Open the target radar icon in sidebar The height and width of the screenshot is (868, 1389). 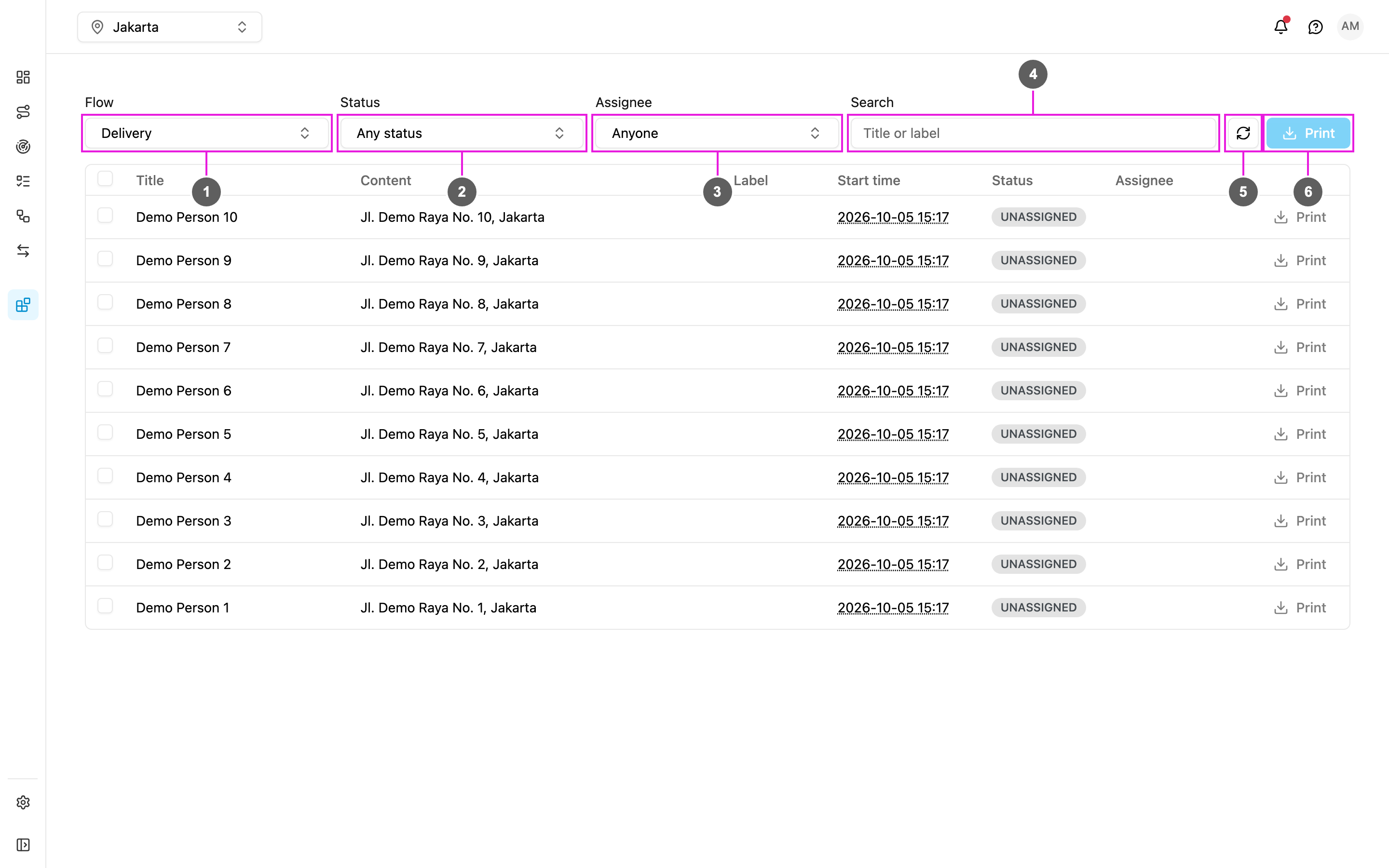[x=23, y=147]
